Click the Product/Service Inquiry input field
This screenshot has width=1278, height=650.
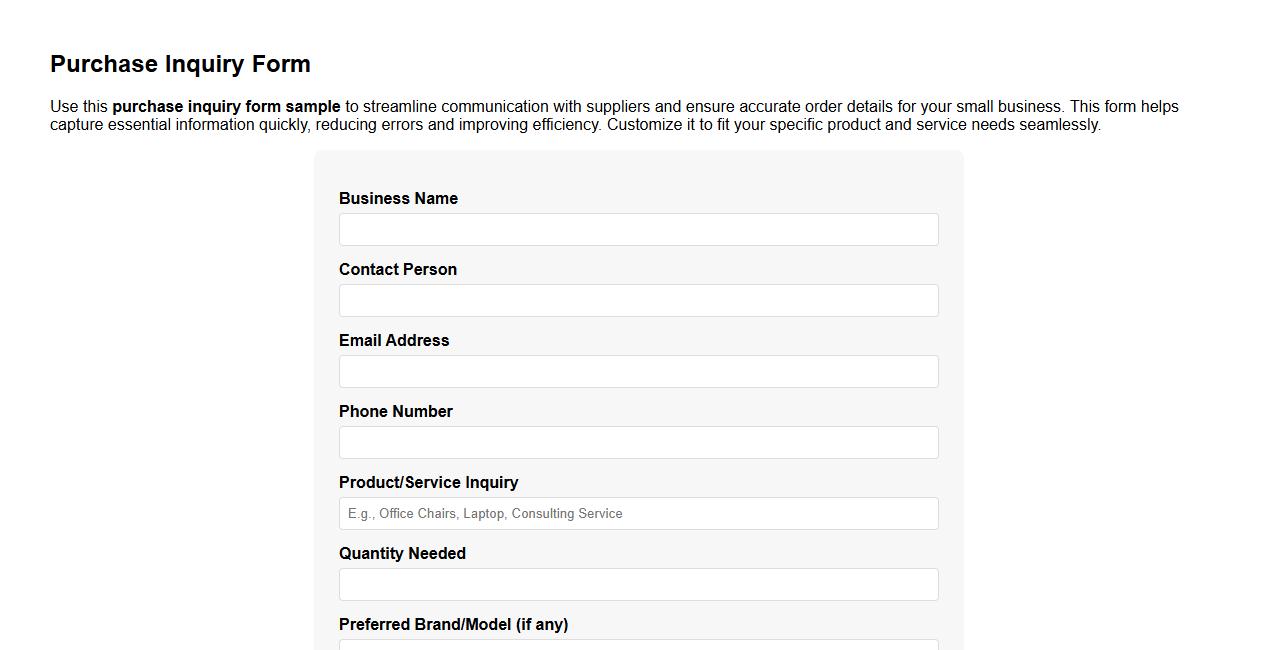[x=638, y=513]
